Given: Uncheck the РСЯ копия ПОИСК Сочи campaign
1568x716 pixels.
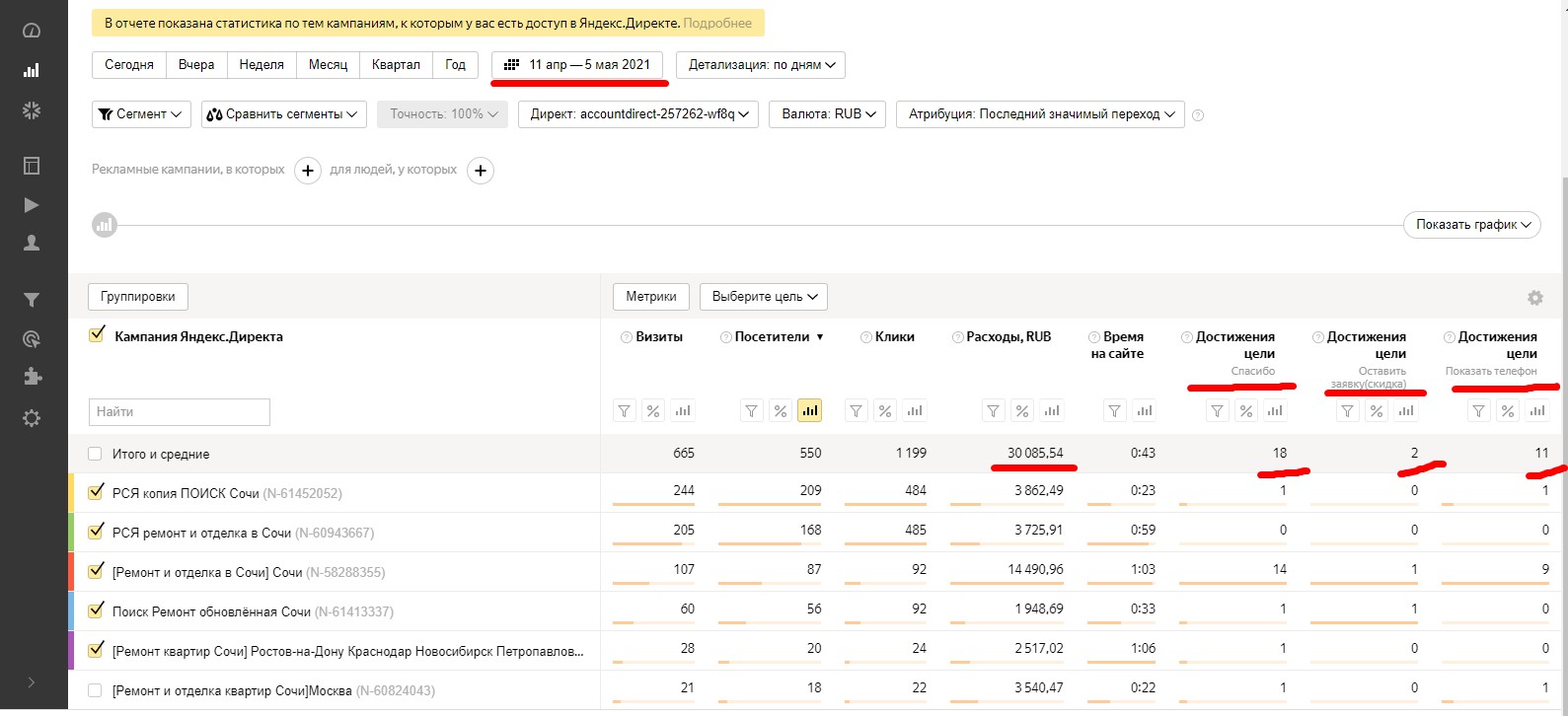Looking at the screenshot, I should [x=96, y=492].
